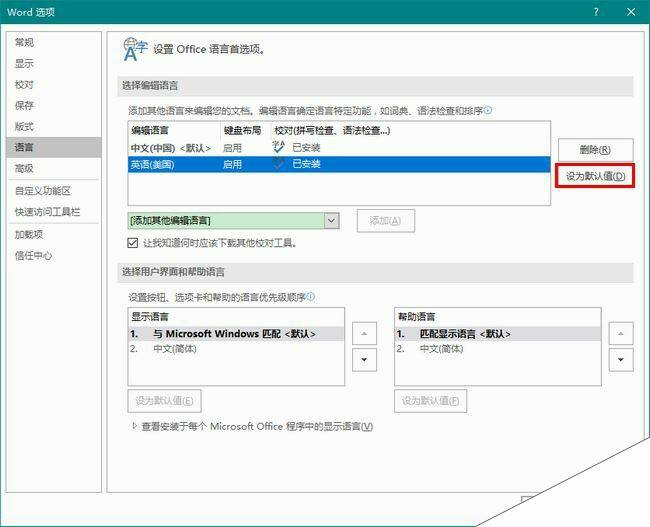Click the Office language preferences icon
Image resolution: width=650 pixels, height=527 pixels.
(135, 49)
